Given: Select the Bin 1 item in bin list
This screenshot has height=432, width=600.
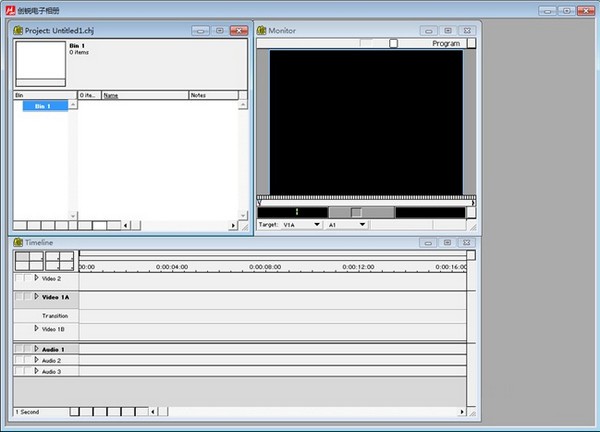Looking at the screenshot, I should pyautogui.click(x=42, y=105).
